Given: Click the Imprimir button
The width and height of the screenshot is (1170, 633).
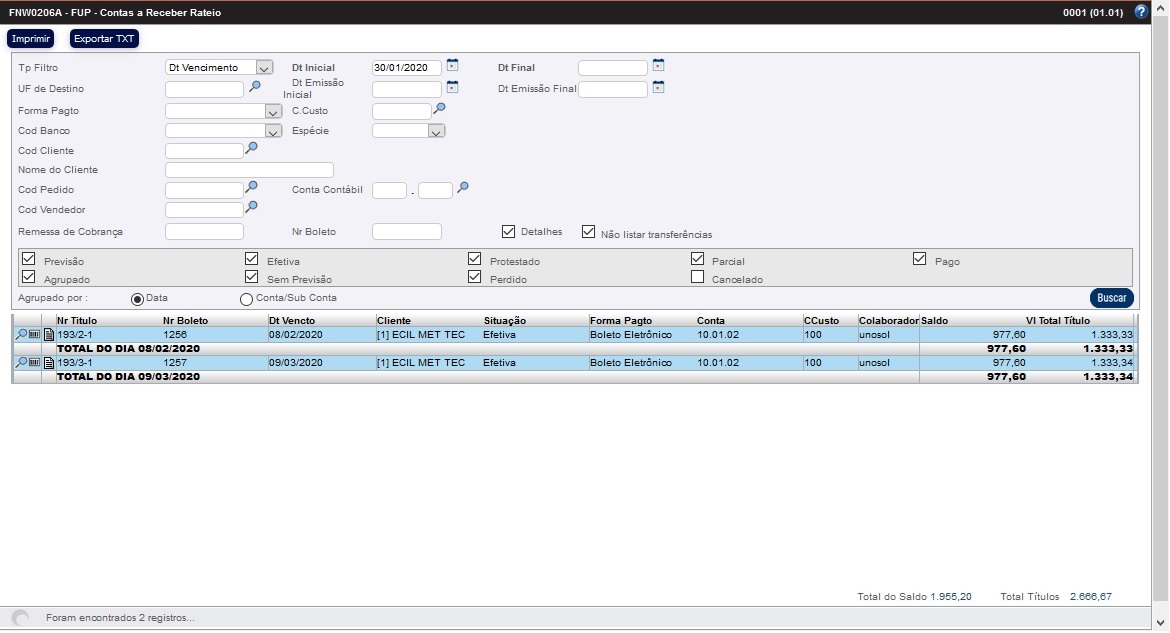Looking at the screenshot, I should (x=30, y=39).
